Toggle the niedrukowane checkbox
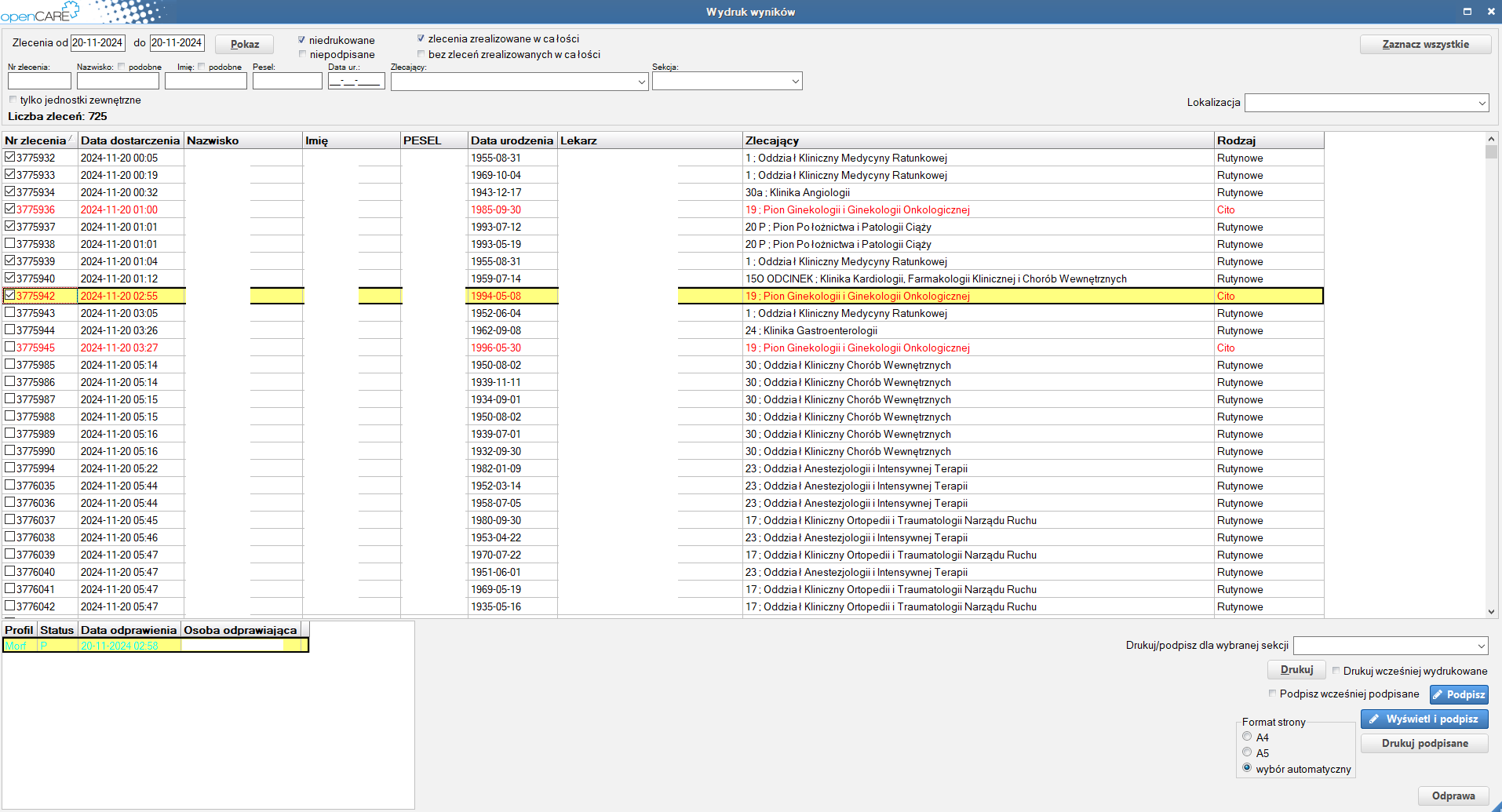Image resolution: width=1502 pixels, height=812 pixels. [x=302, y=40]
